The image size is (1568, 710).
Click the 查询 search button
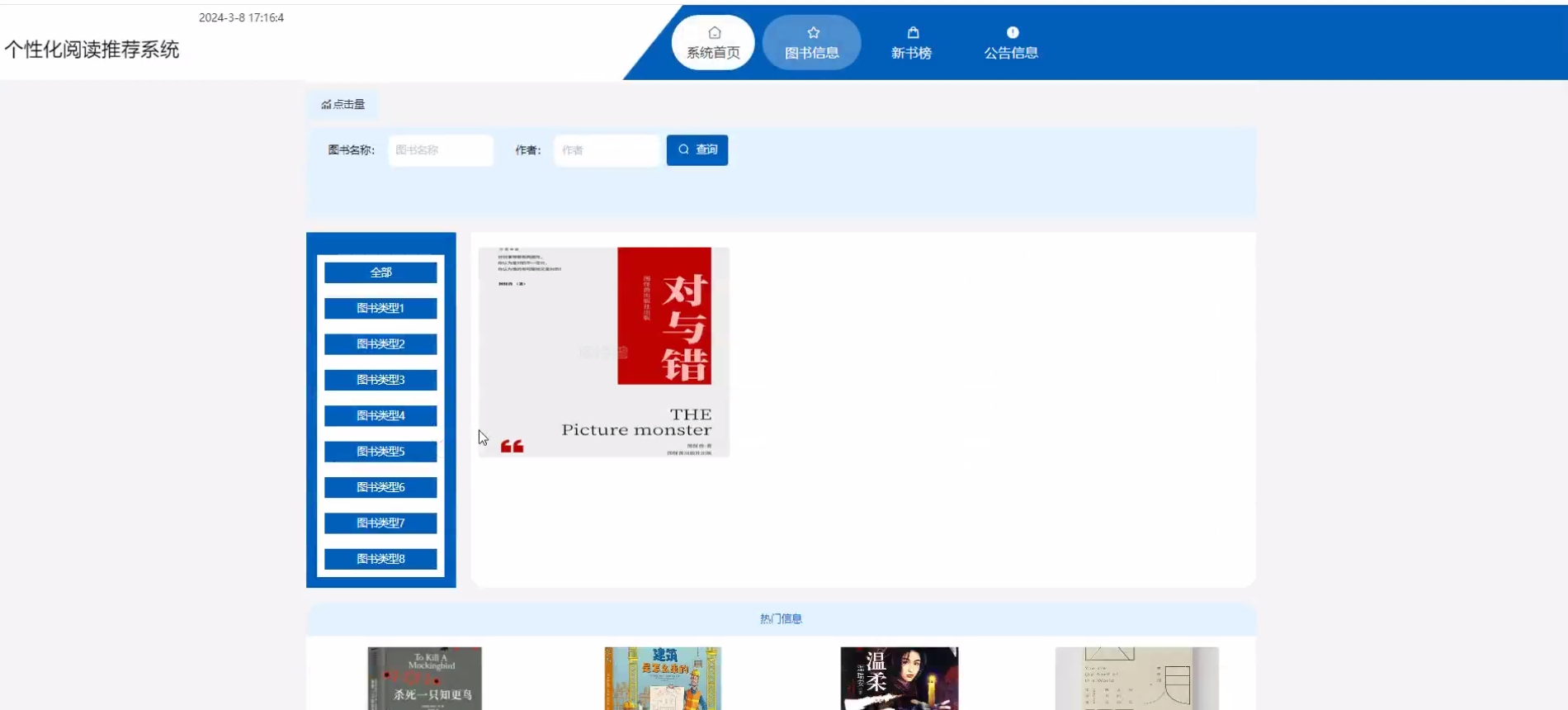pos(697,150)
